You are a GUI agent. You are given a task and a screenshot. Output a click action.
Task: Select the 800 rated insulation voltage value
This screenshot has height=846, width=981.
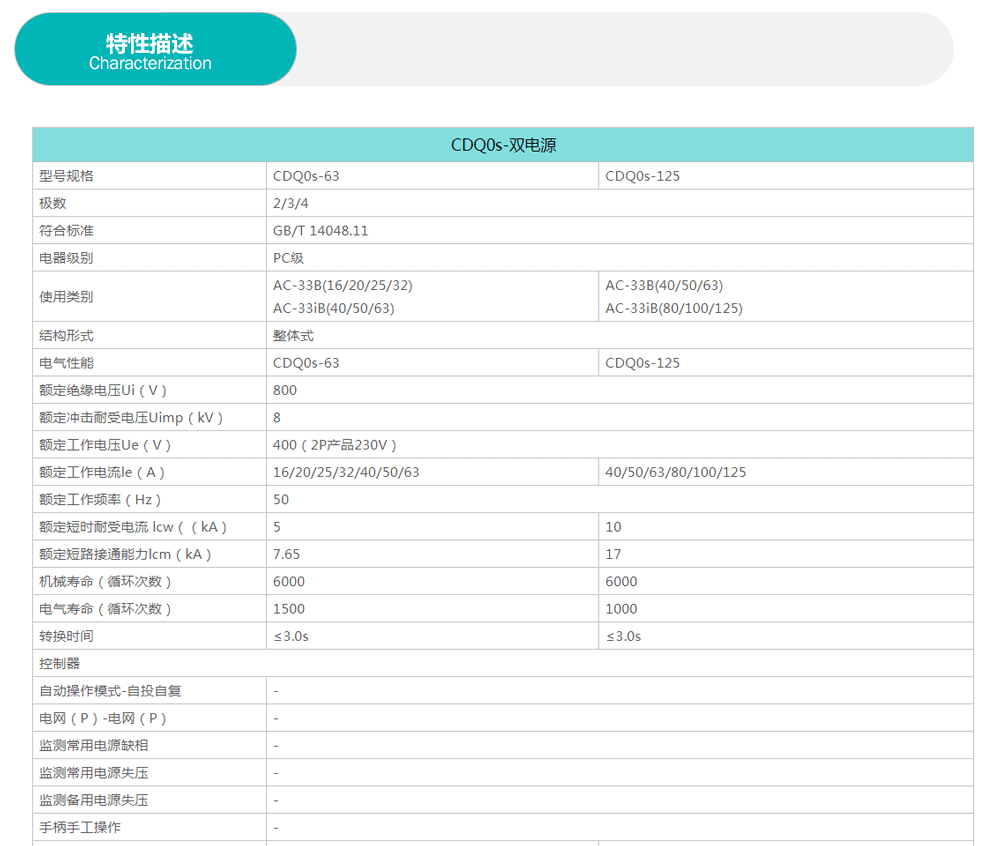[x=285, y=390]
